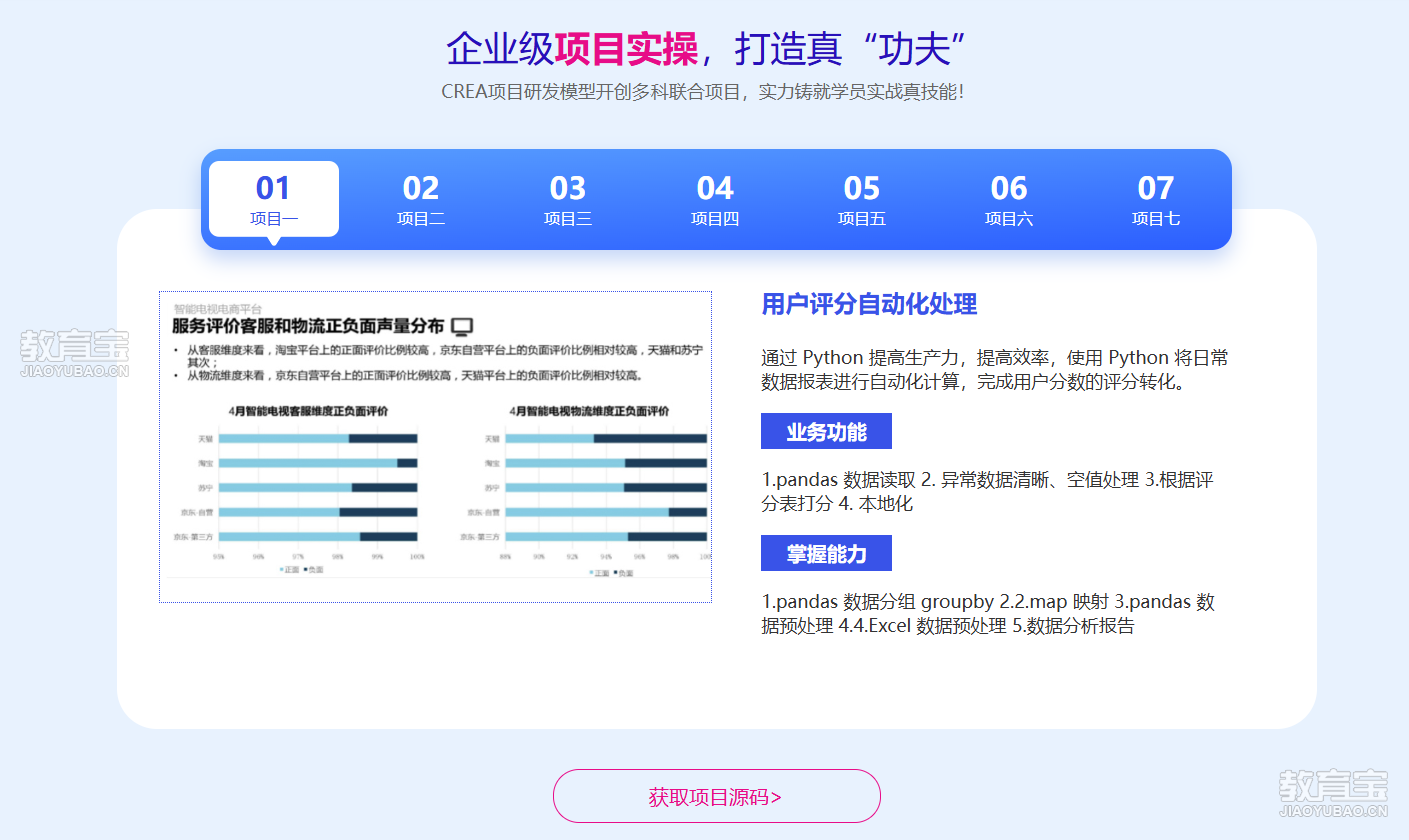
Task: Click the 服务评价客服和物流正负面声量分布 chart title
Action: 308,326
